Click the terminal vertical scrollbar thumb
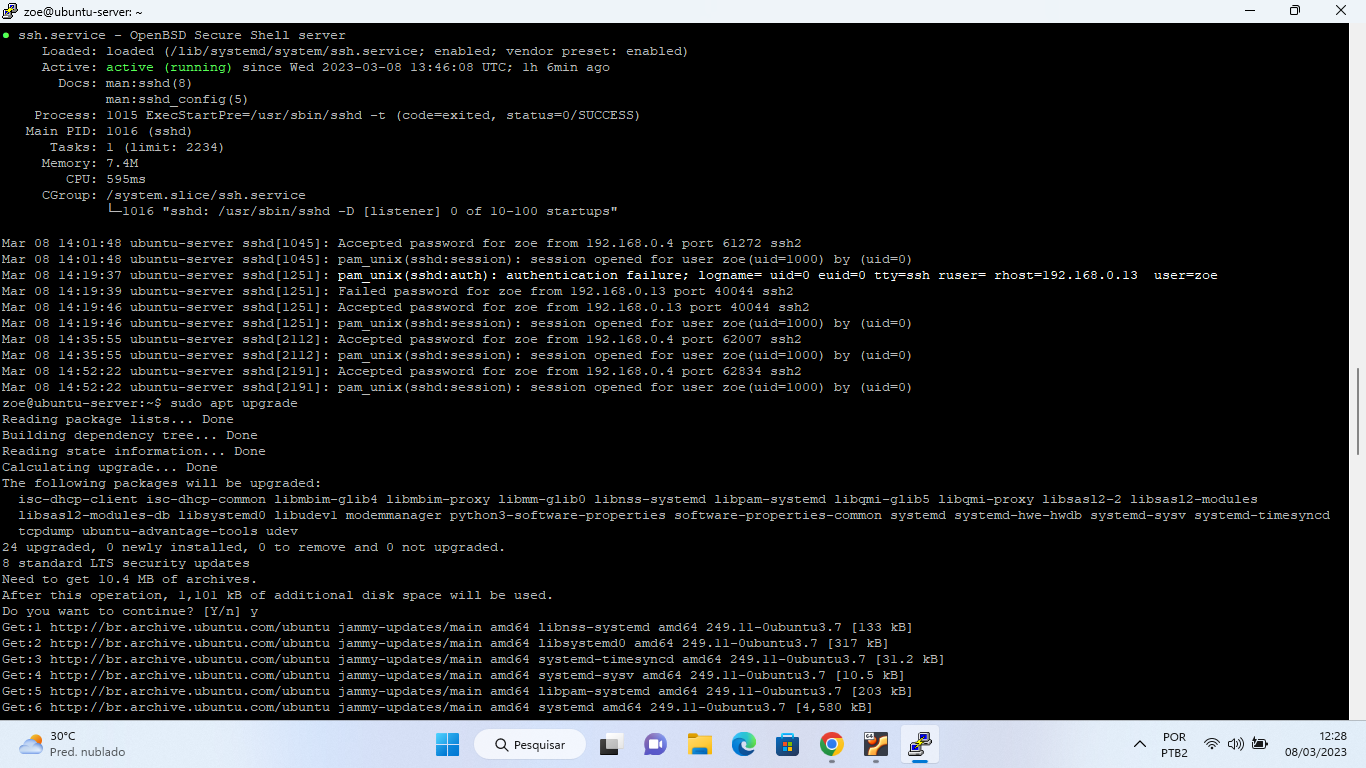1366x768 pixels. click(x=1358, y=411)
